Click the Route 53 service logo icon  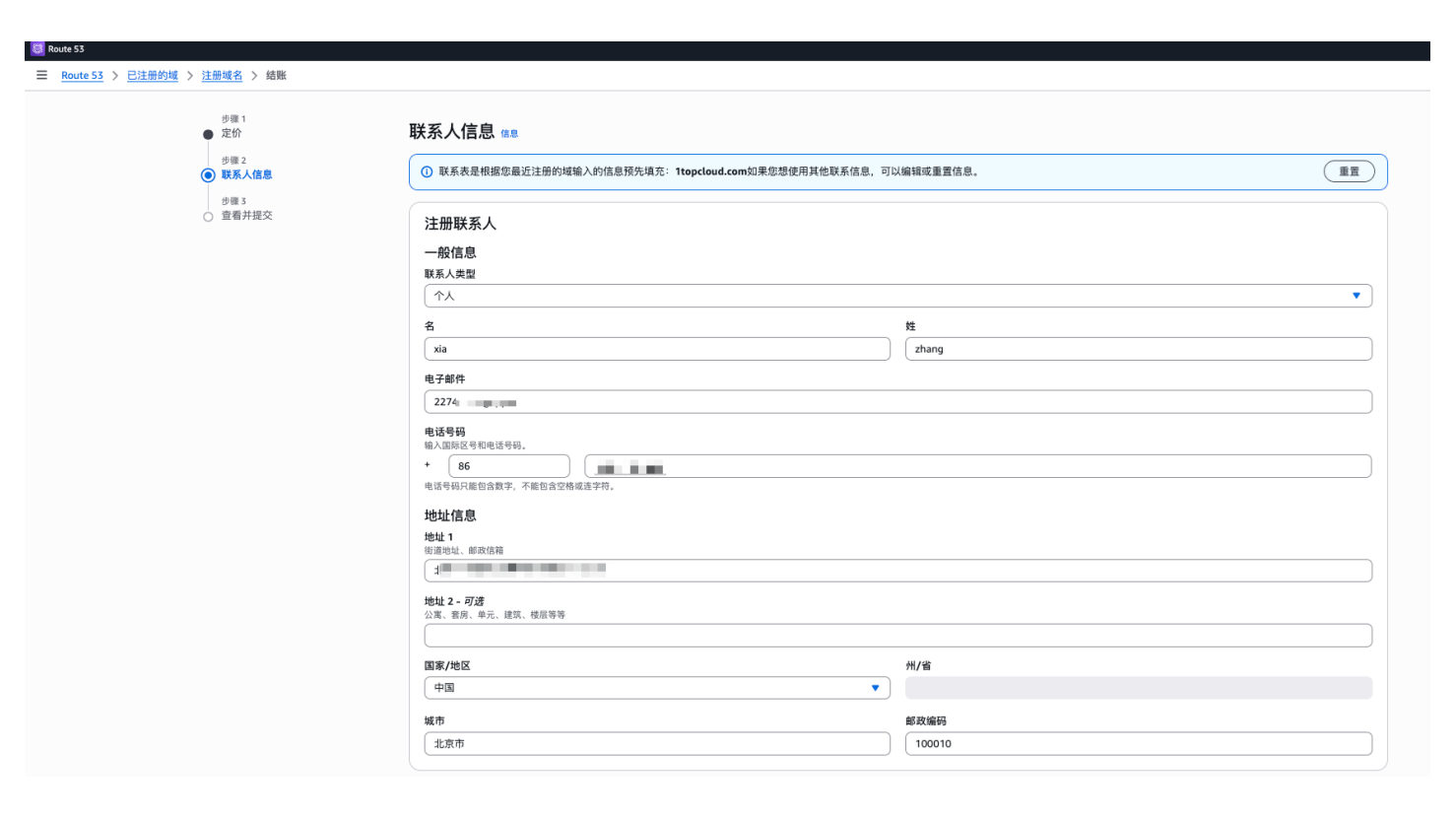point(37,48)
